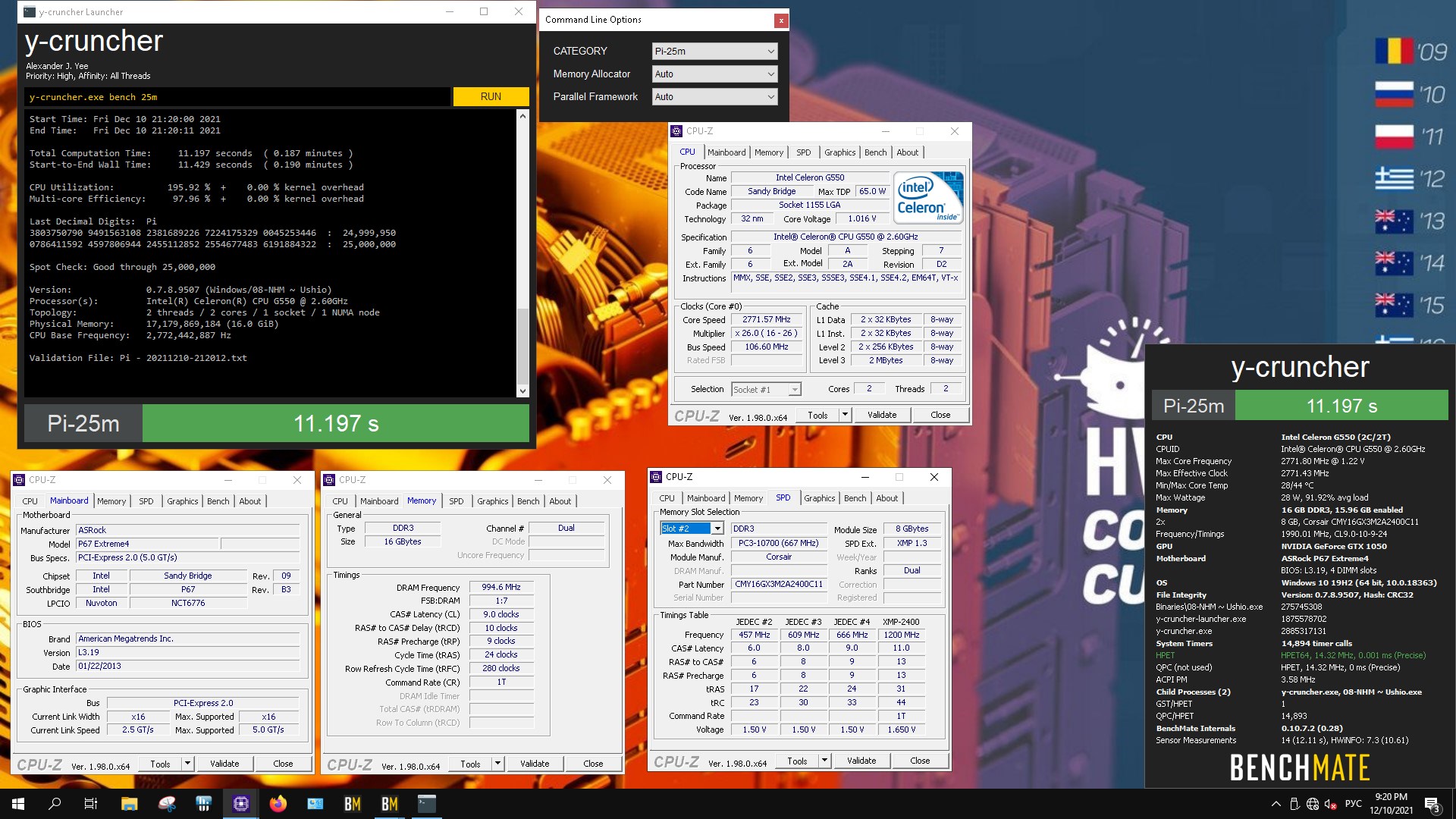The height and width of the screenshot is (819, 1456).
Task: Open the Slot #2 memory slot dropdown
Action: [692, 529]
